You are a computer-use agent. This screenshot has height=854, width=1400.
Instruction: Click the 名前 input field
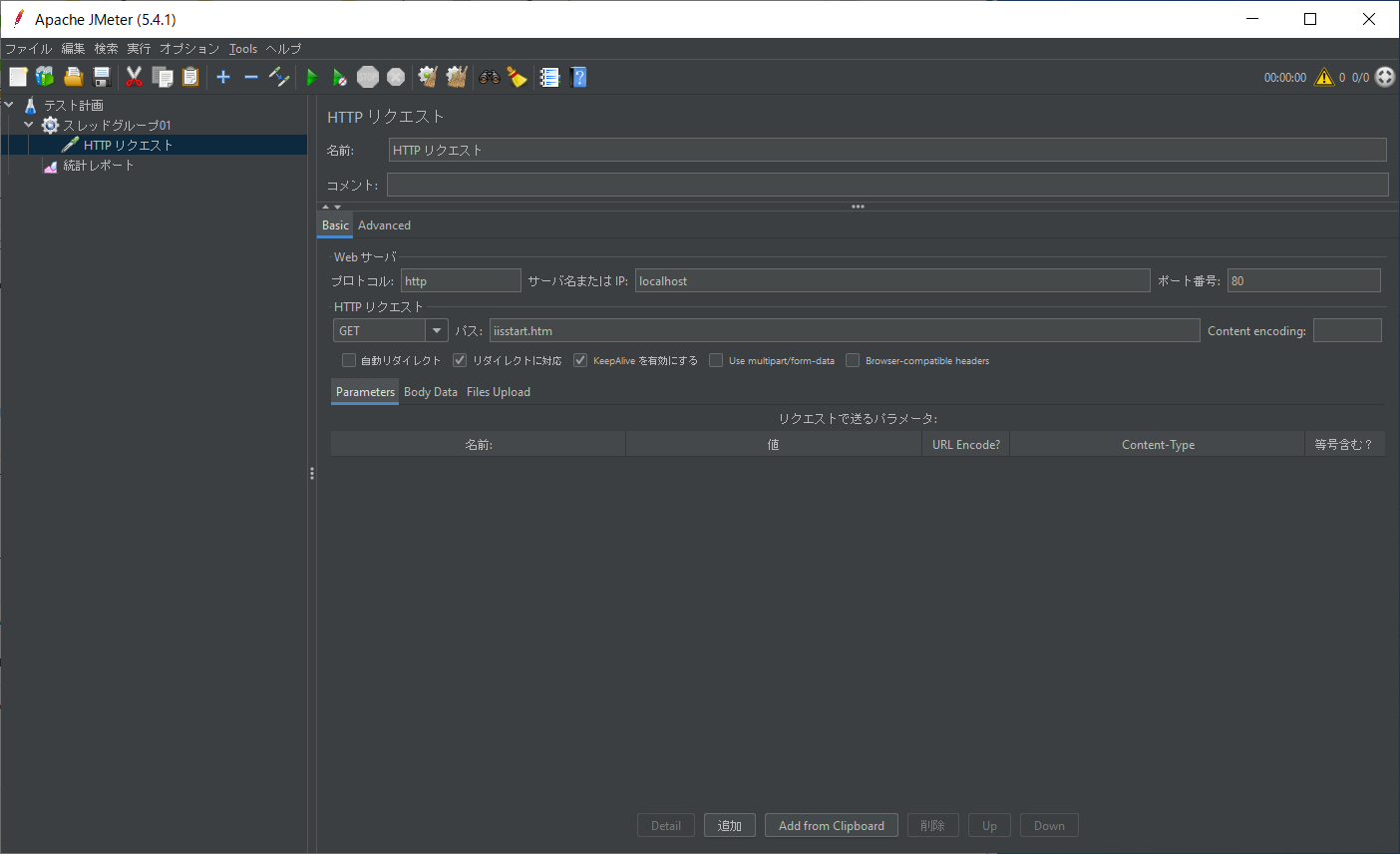tap(887, 150)
